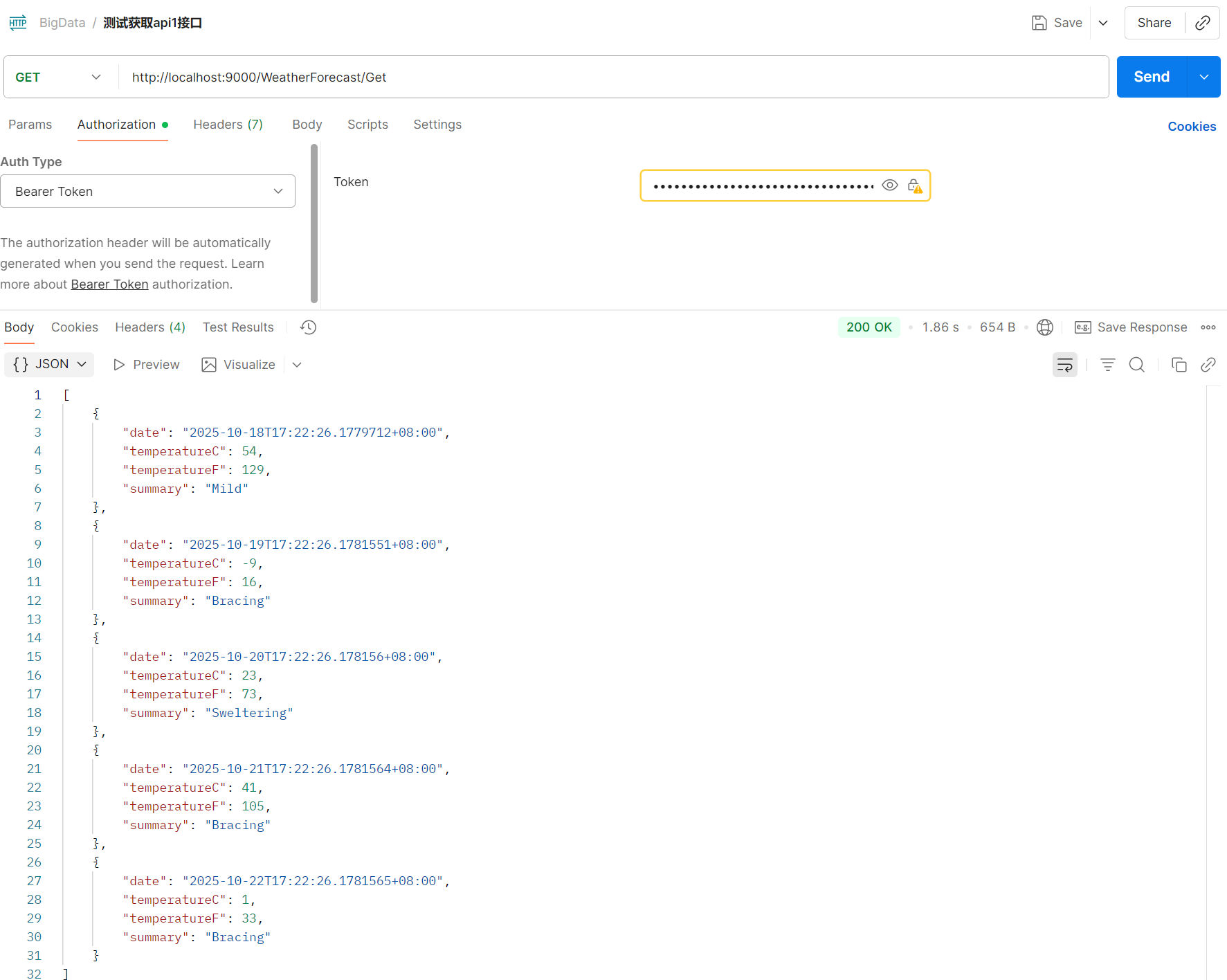Open the JSON format dropdown

pos(49,364)
